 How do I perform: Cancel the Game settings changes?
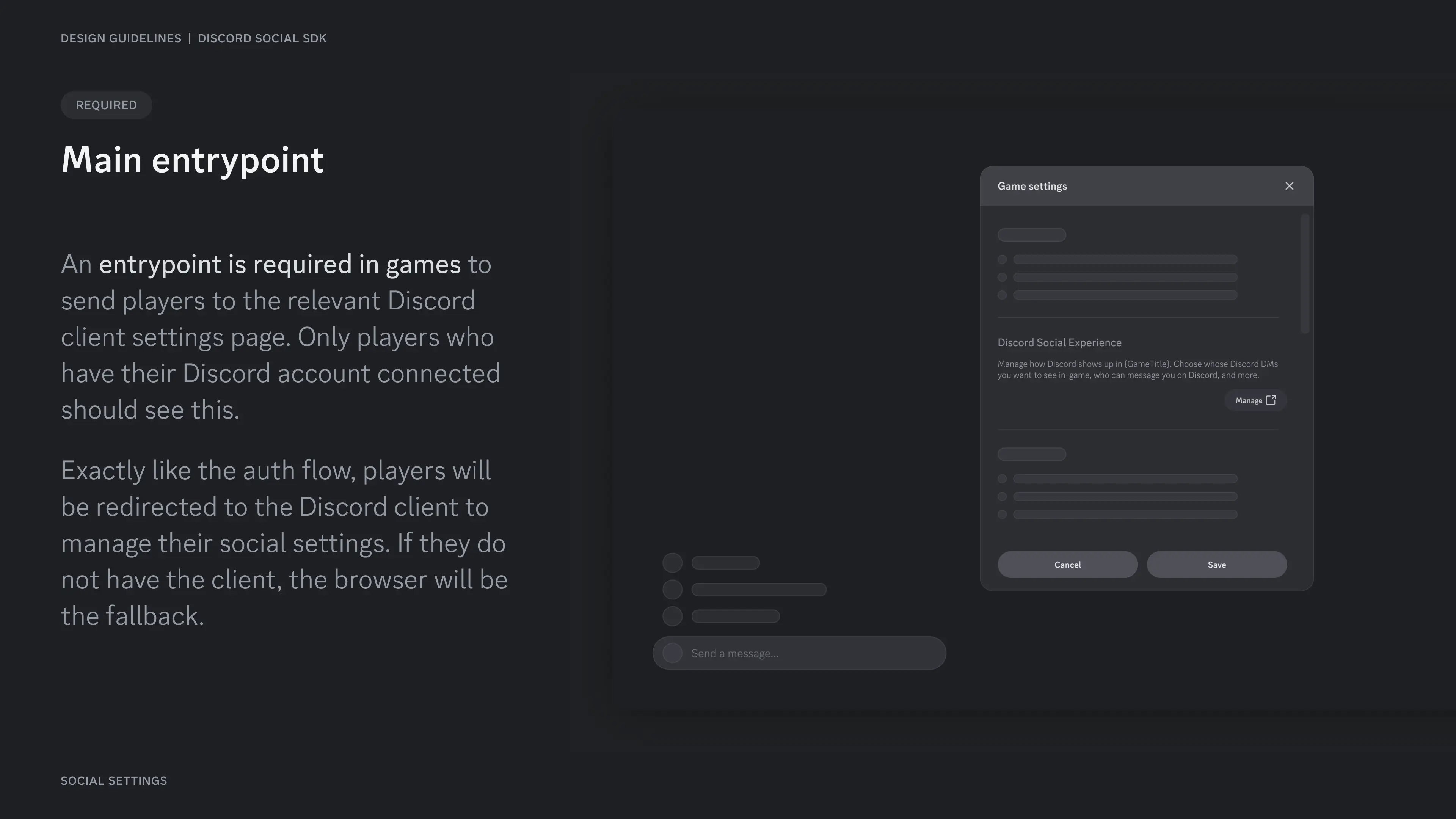pyautogui.click(x=1067, y=565)
